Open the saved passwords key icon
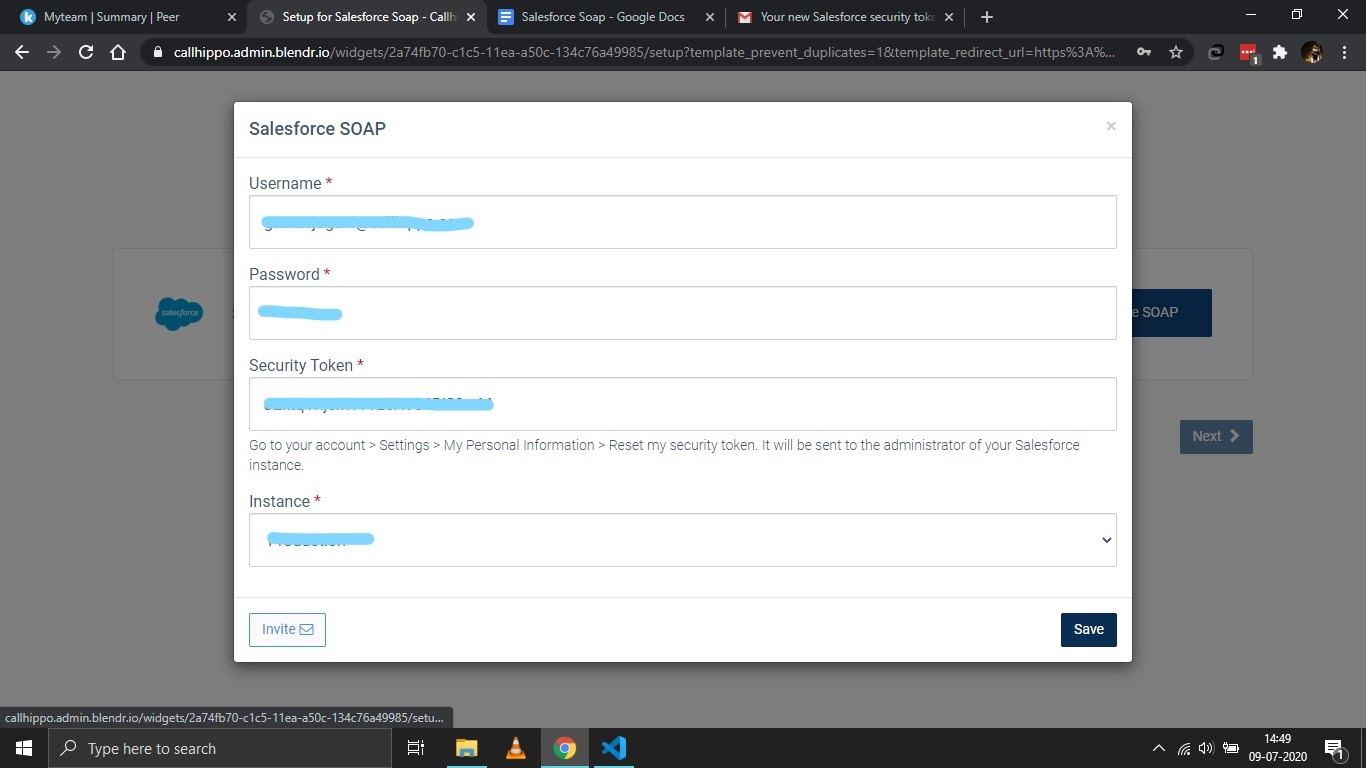 (1144, 52)
